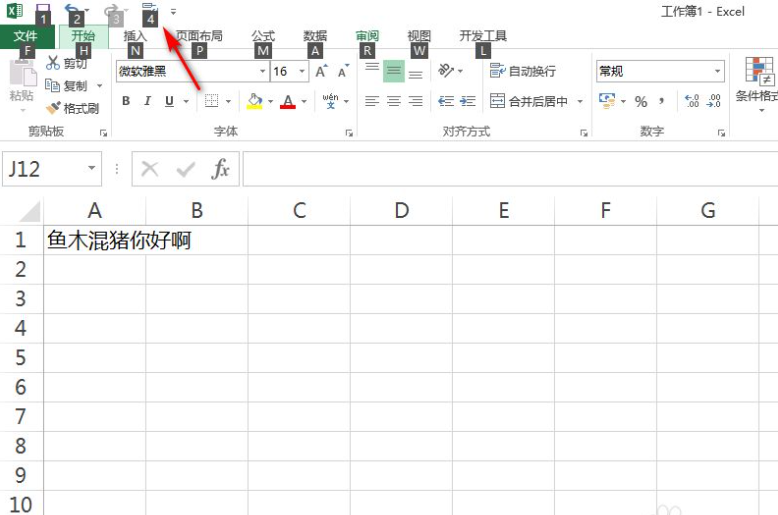
Task: Switch to the 插入 (Insert) tab
Action: coord(135,36)
